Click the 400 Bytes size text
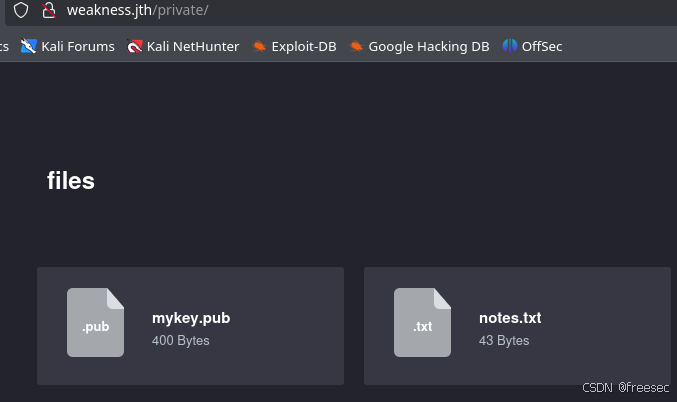The width and height of the screenshot is (677, 402). [x=180, y=340]
